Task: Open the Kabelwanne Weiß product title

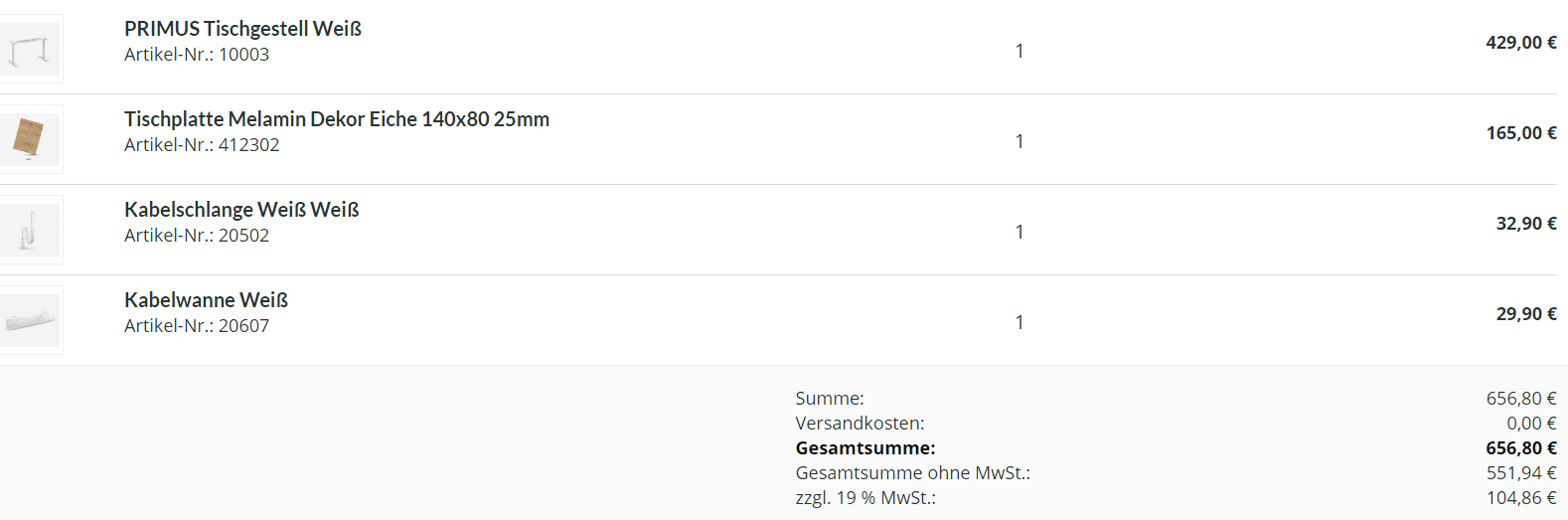Action: click(206, 300)
